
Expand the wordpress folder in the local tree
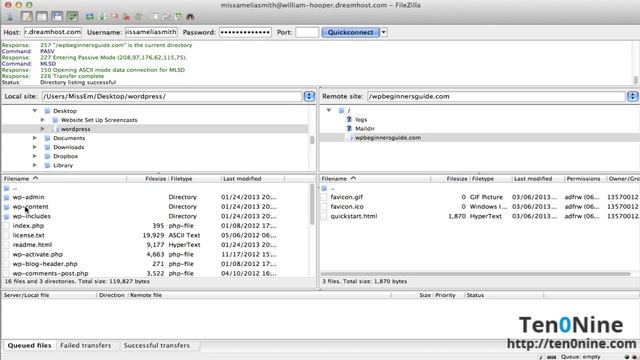(42, 129)
